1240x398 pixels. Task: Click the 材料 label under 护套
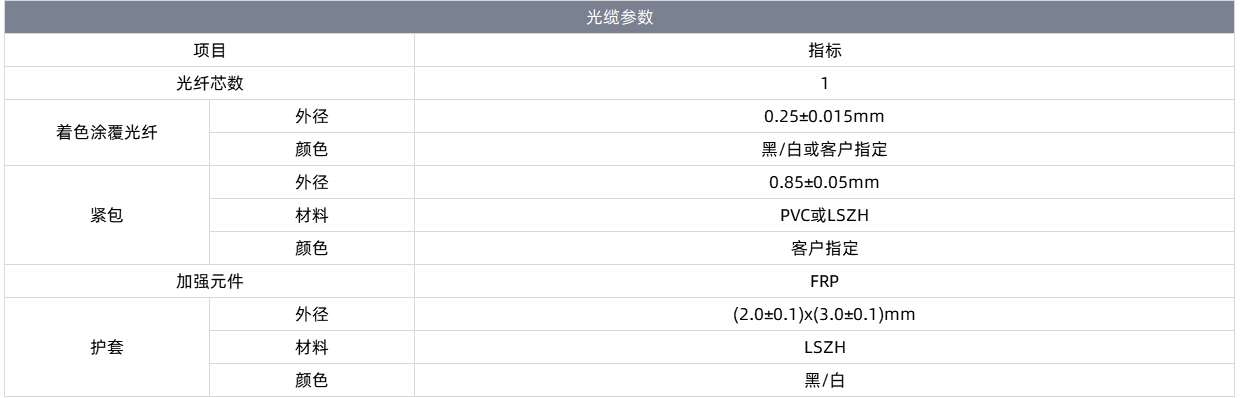312,347
